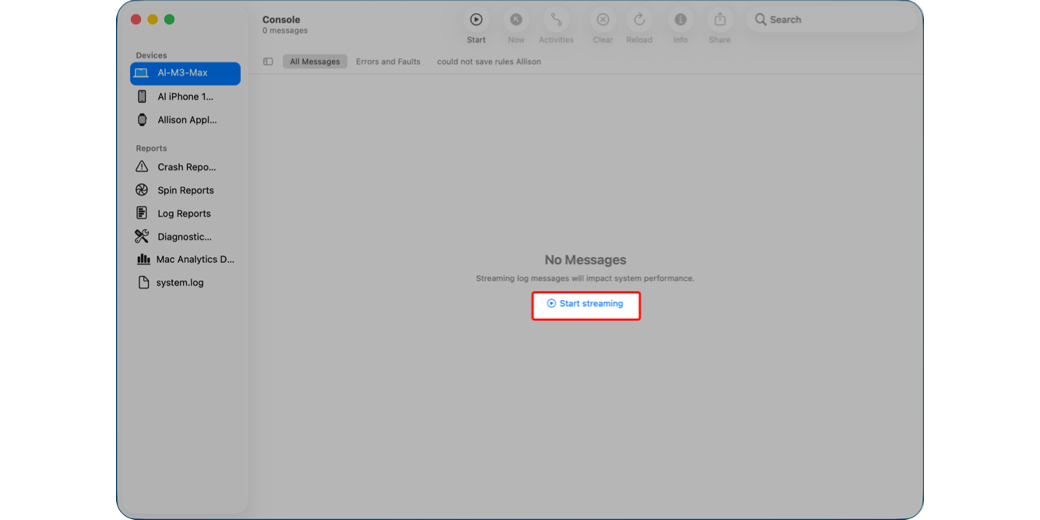This screenshot has height=520, width=1040.
Task: Toggle the sidebar filter panel icon
Action: tap(268, 62)
